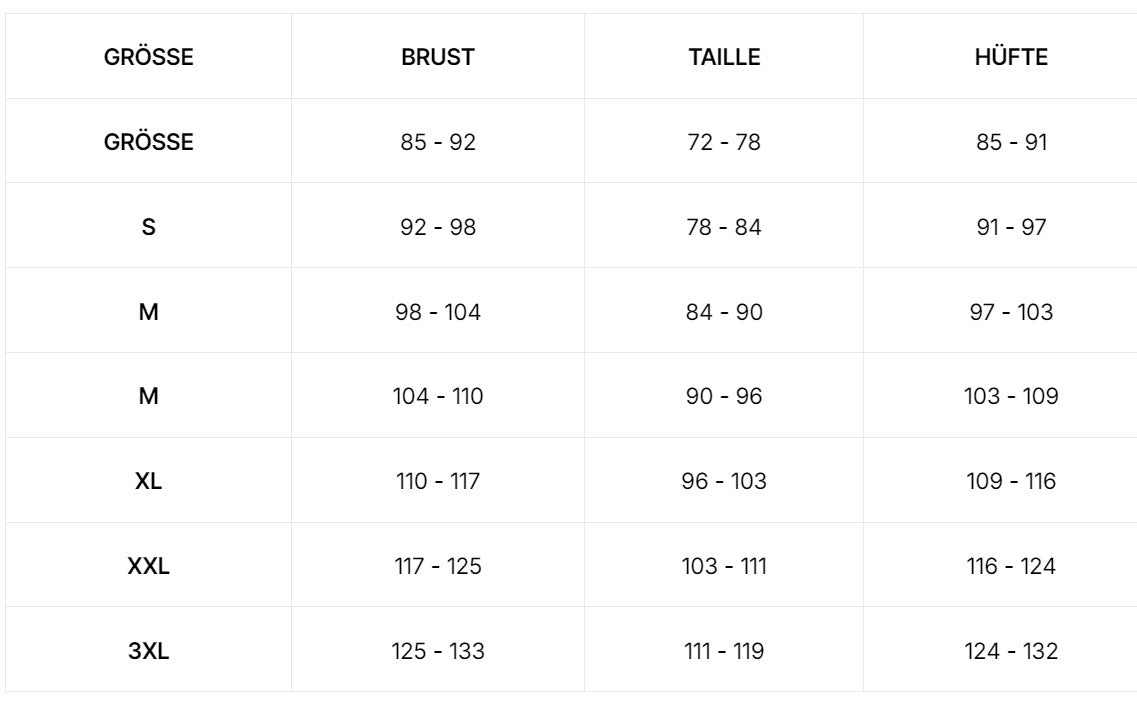Screen dimensions: 1137x702
Task: Select the 116 - 124 hip cell
Action: [1010, 567]
